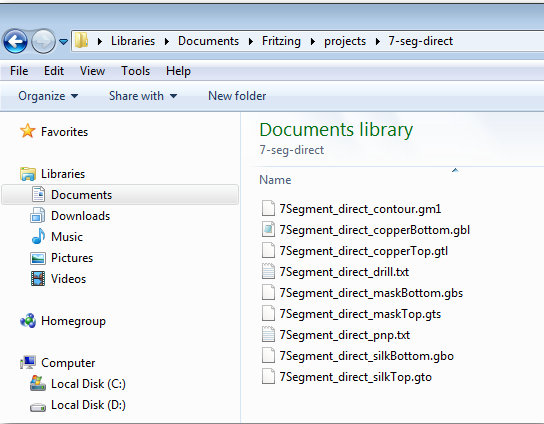The height and width of the screenshot is (424, 544).
Task: Click the folder icon in the address bar
Action: (x=82, y=41)
